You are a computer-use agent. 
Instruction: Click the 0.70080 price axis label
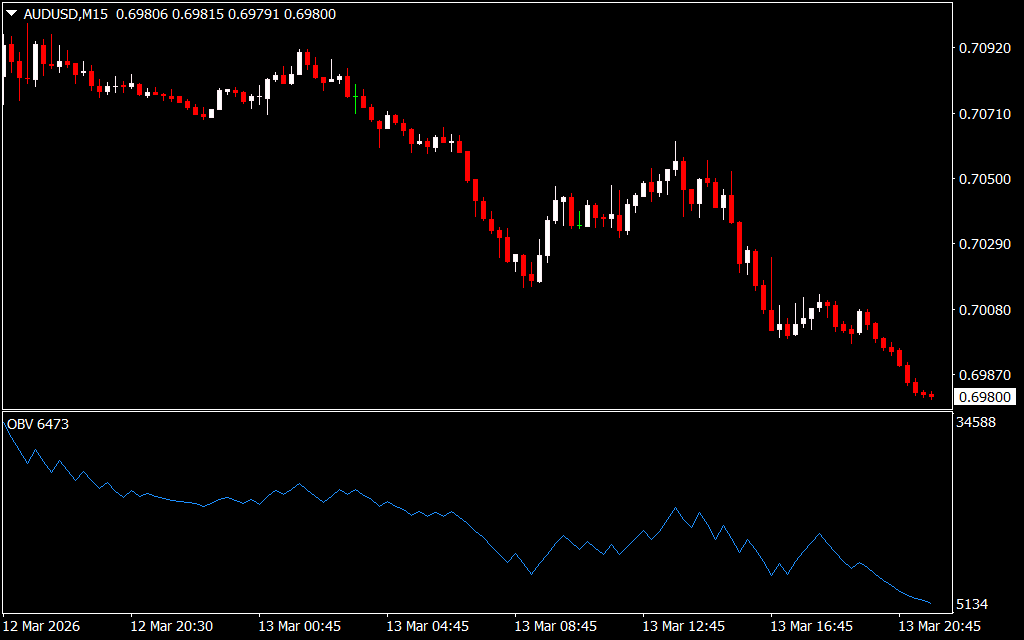tap(984, 310)
